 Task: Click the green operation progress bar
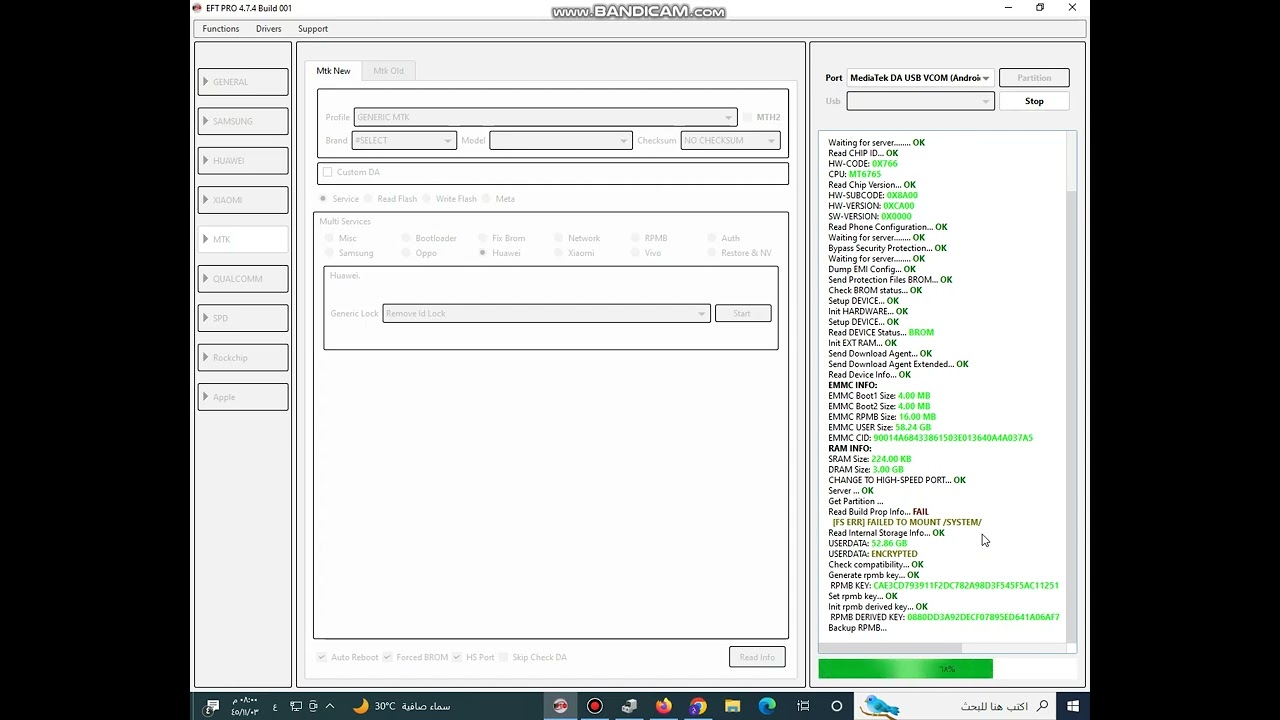point(905,669)
